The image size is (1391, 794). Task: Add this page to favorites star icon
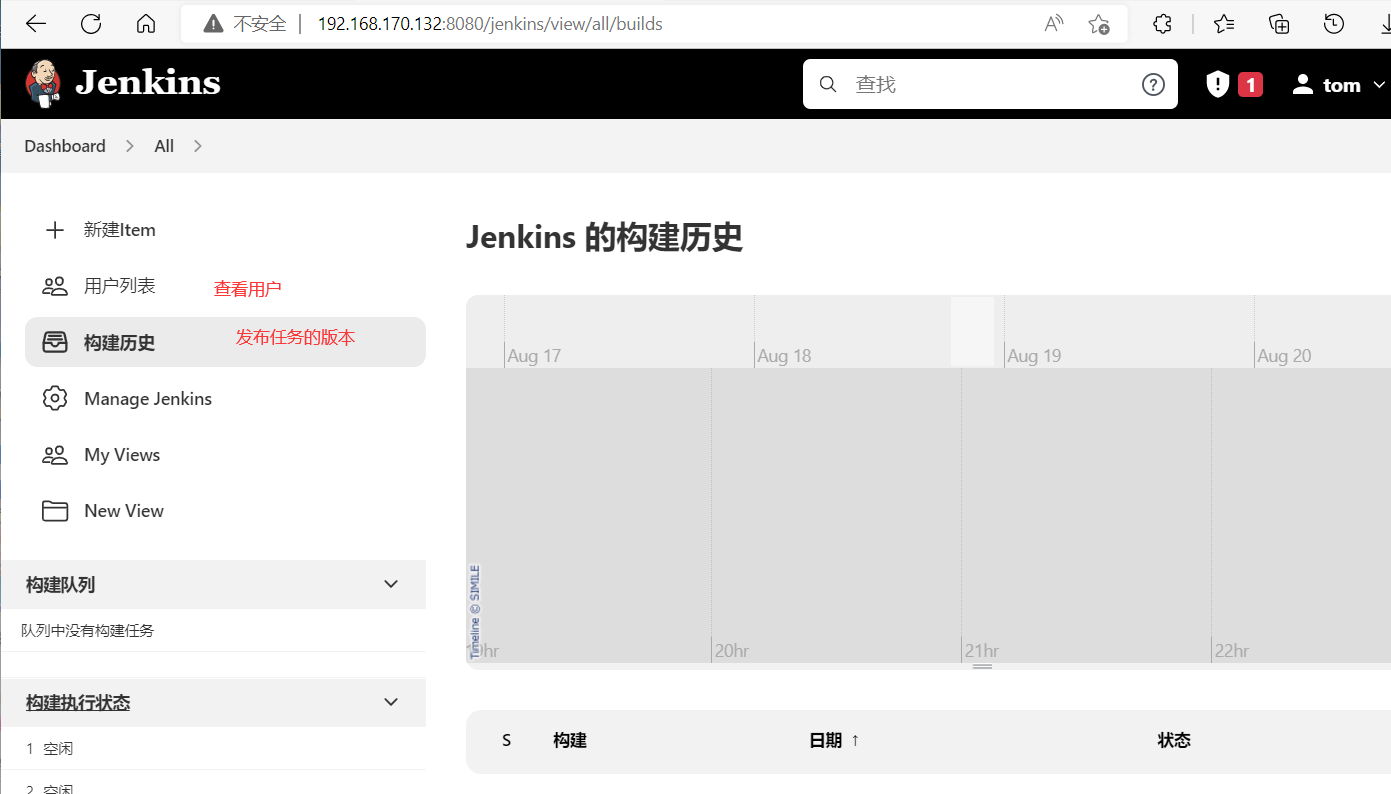click(1099, 24)
